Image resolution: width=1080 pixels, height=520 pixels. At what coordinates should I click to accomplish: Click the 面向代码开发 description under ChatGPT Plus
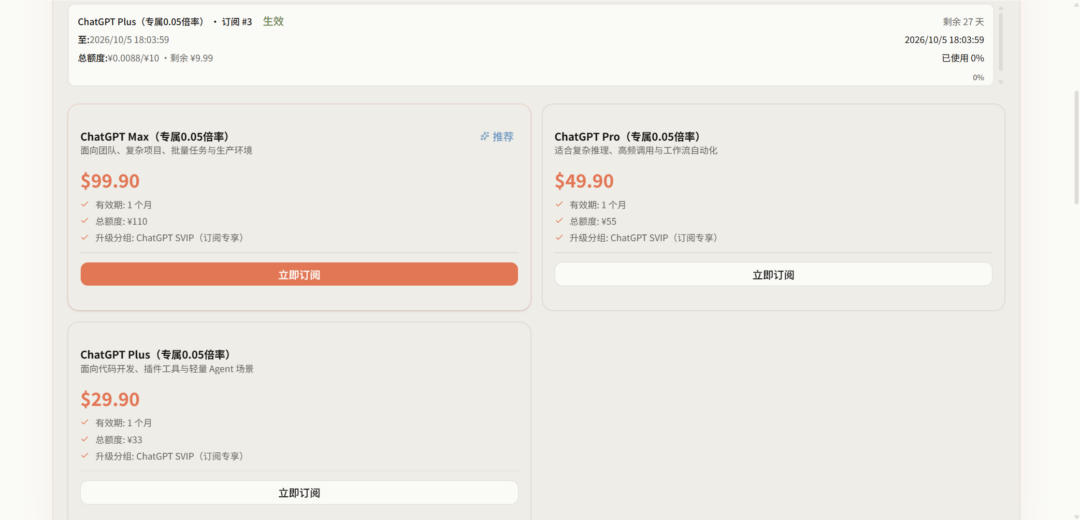[167, 368]
